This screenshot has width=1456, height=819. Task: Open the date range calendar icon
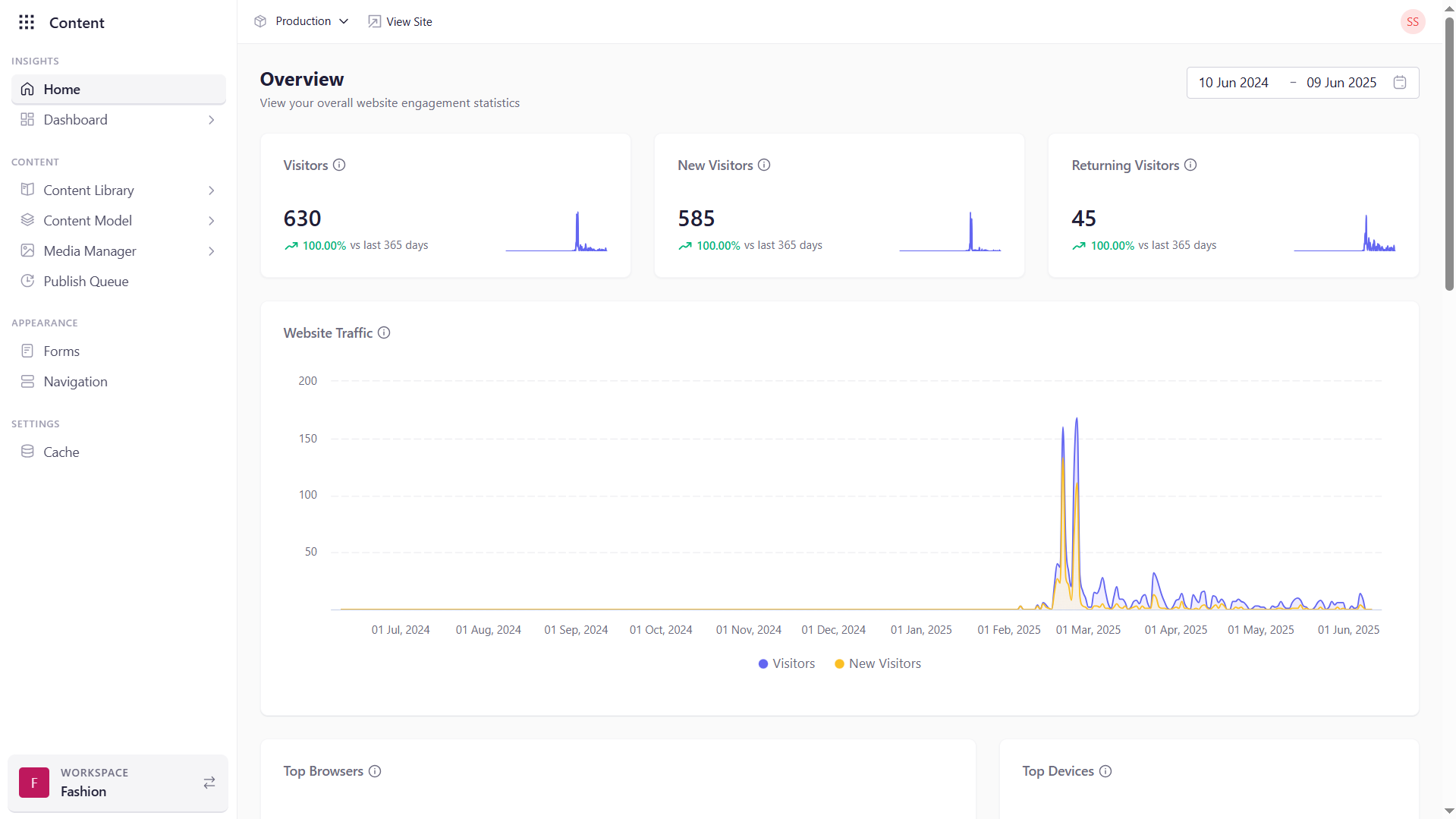click(1400, 83)
